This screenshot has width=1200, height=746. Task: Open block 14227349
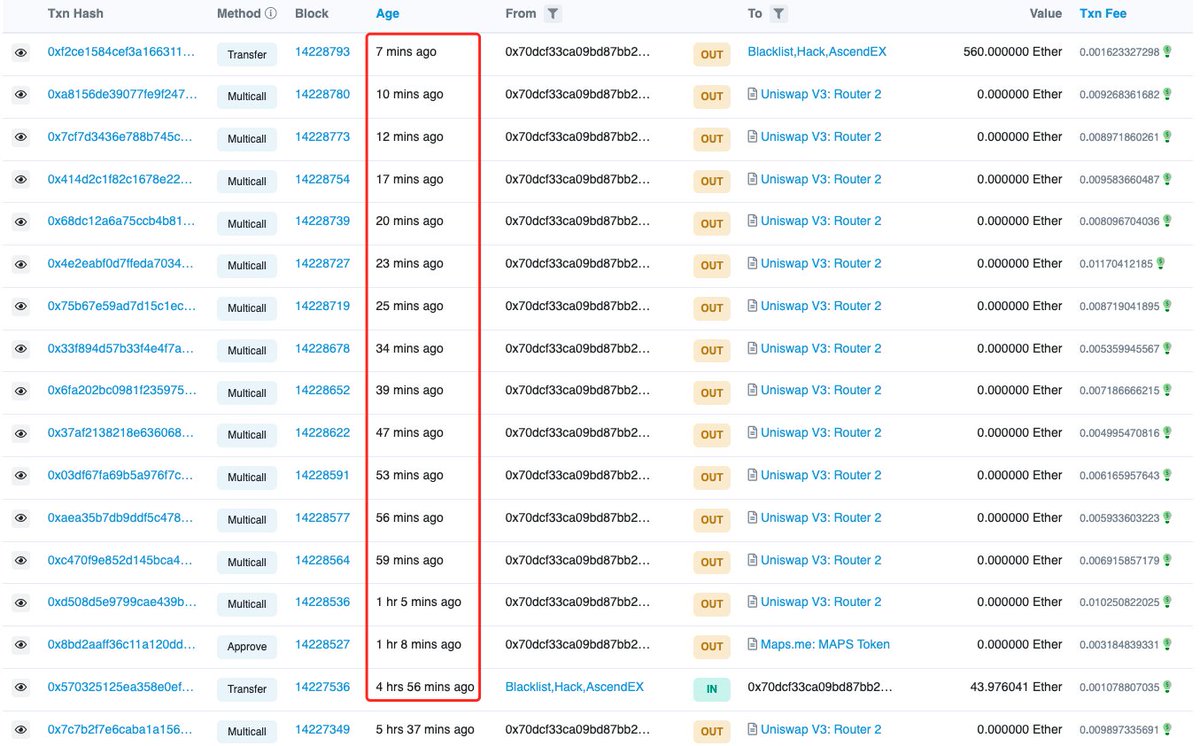coord(322,730)
